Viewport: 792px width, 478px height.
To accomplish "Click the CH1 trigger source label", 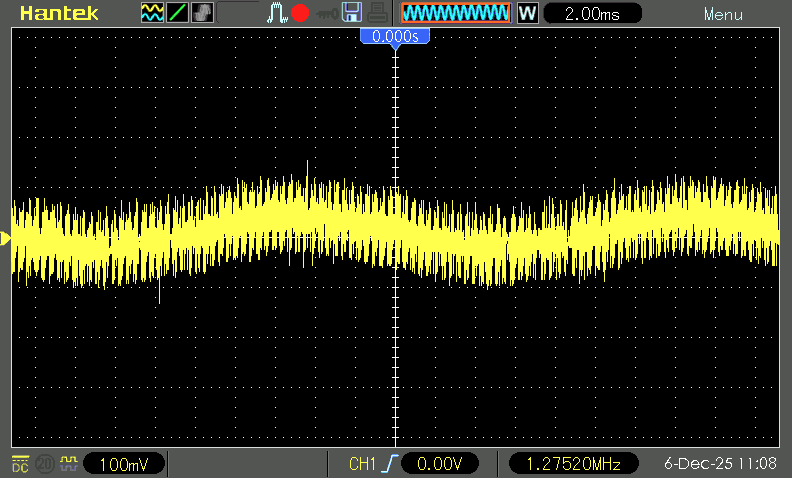I will coord(361,465).
